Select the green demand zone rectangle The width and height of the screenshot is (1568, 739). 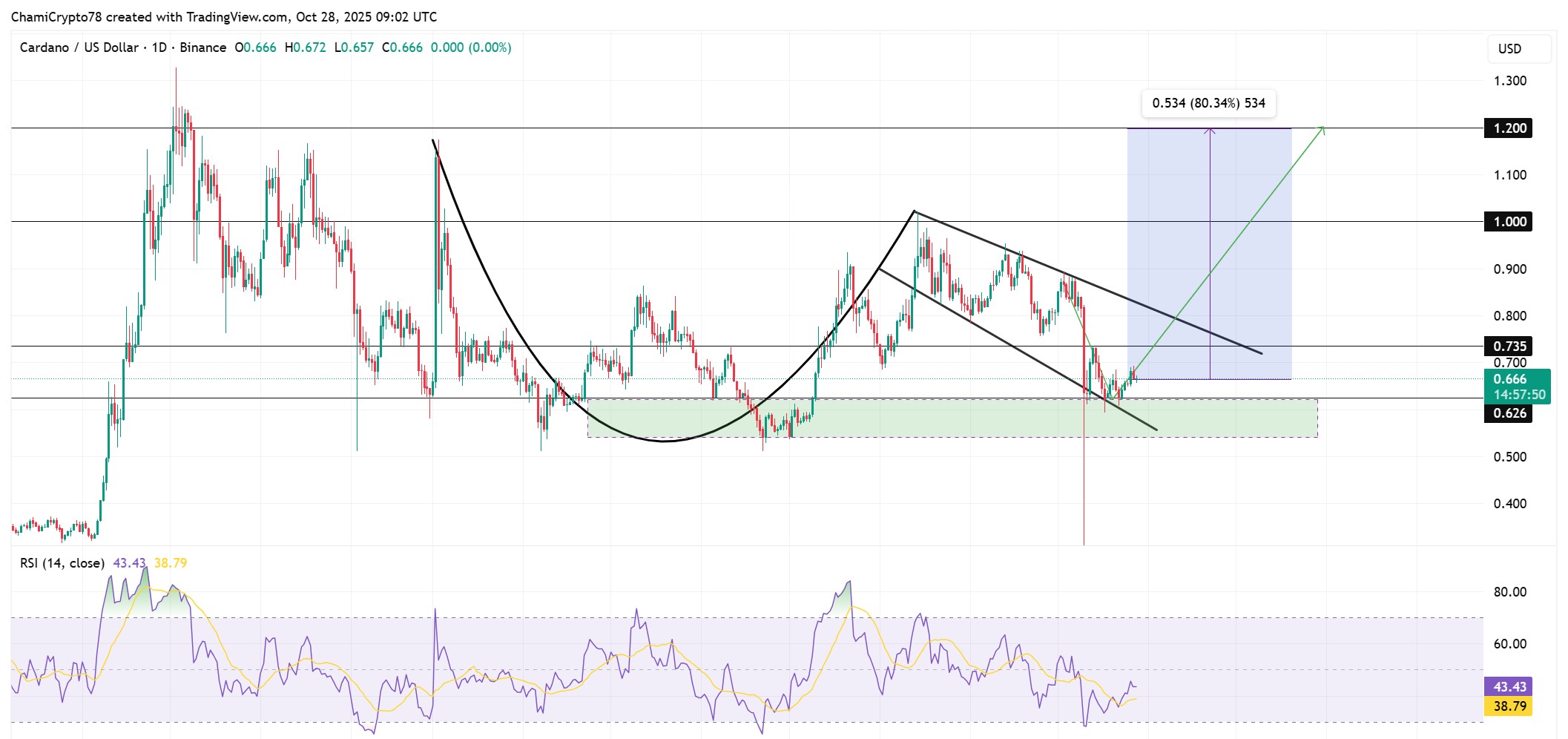(952, 418)
